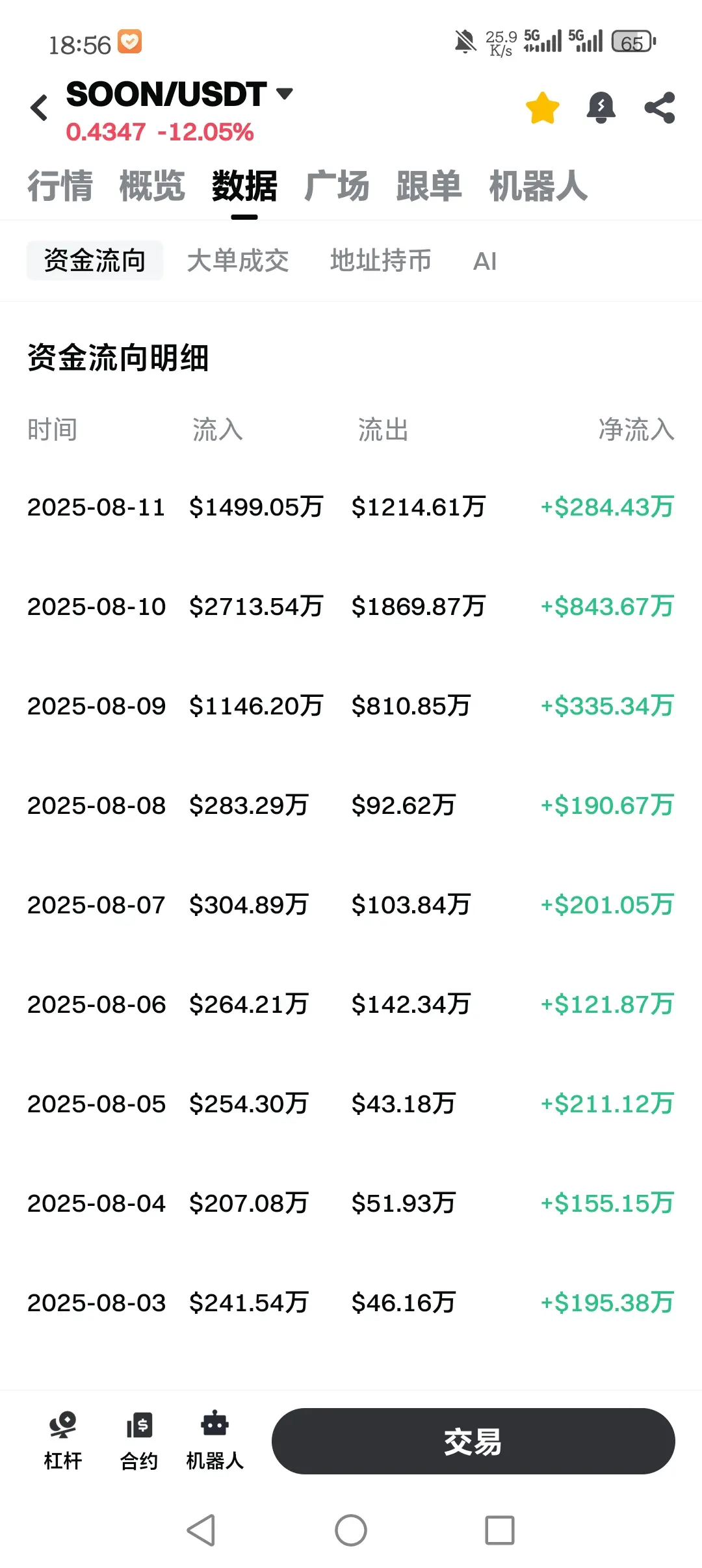
Task: Select the 资金流向 sub-tab
Action: pyautogui.click(x=95, y=261)
